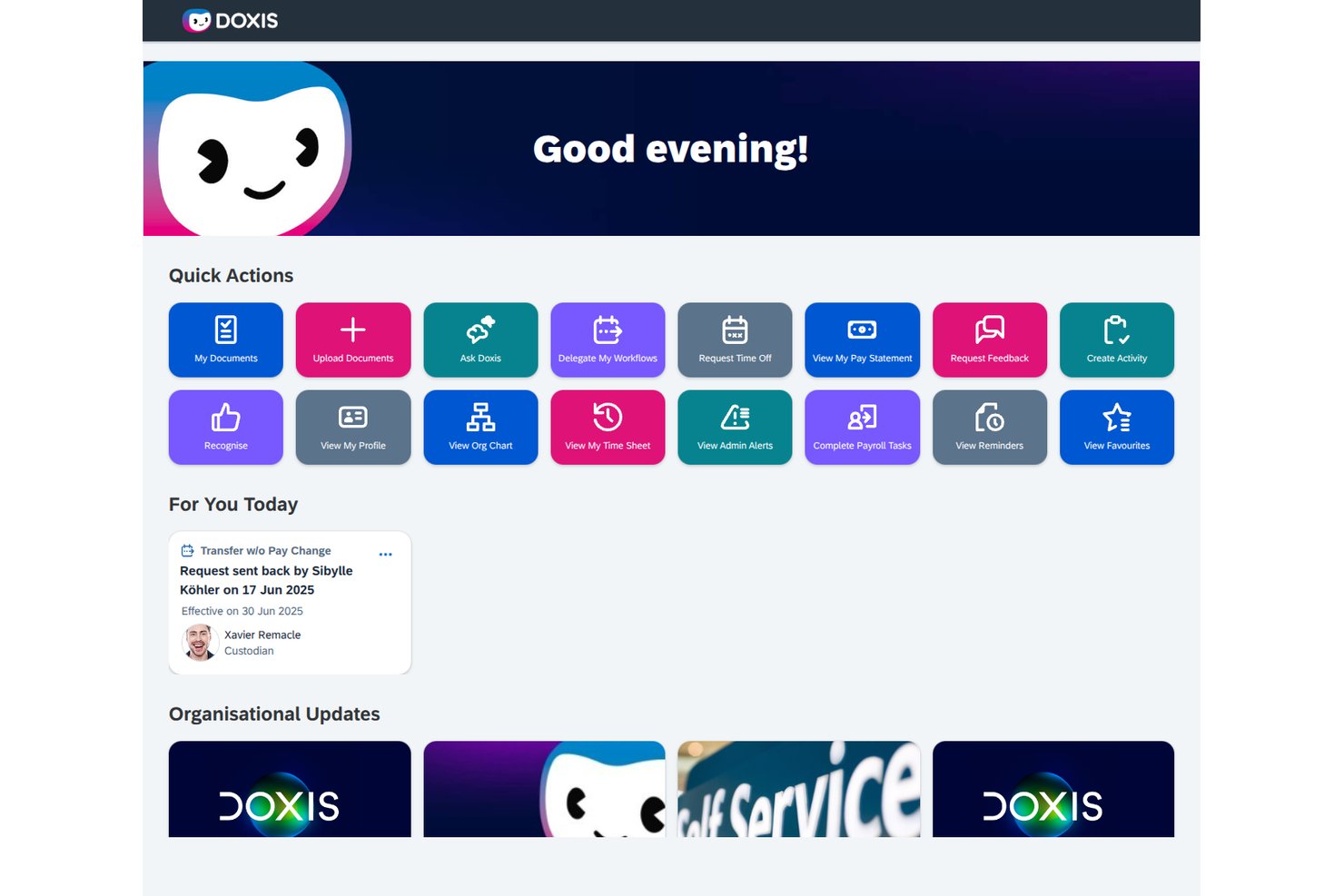
Task: Click the Organisational Updates heading
Action: pos(274,714)
